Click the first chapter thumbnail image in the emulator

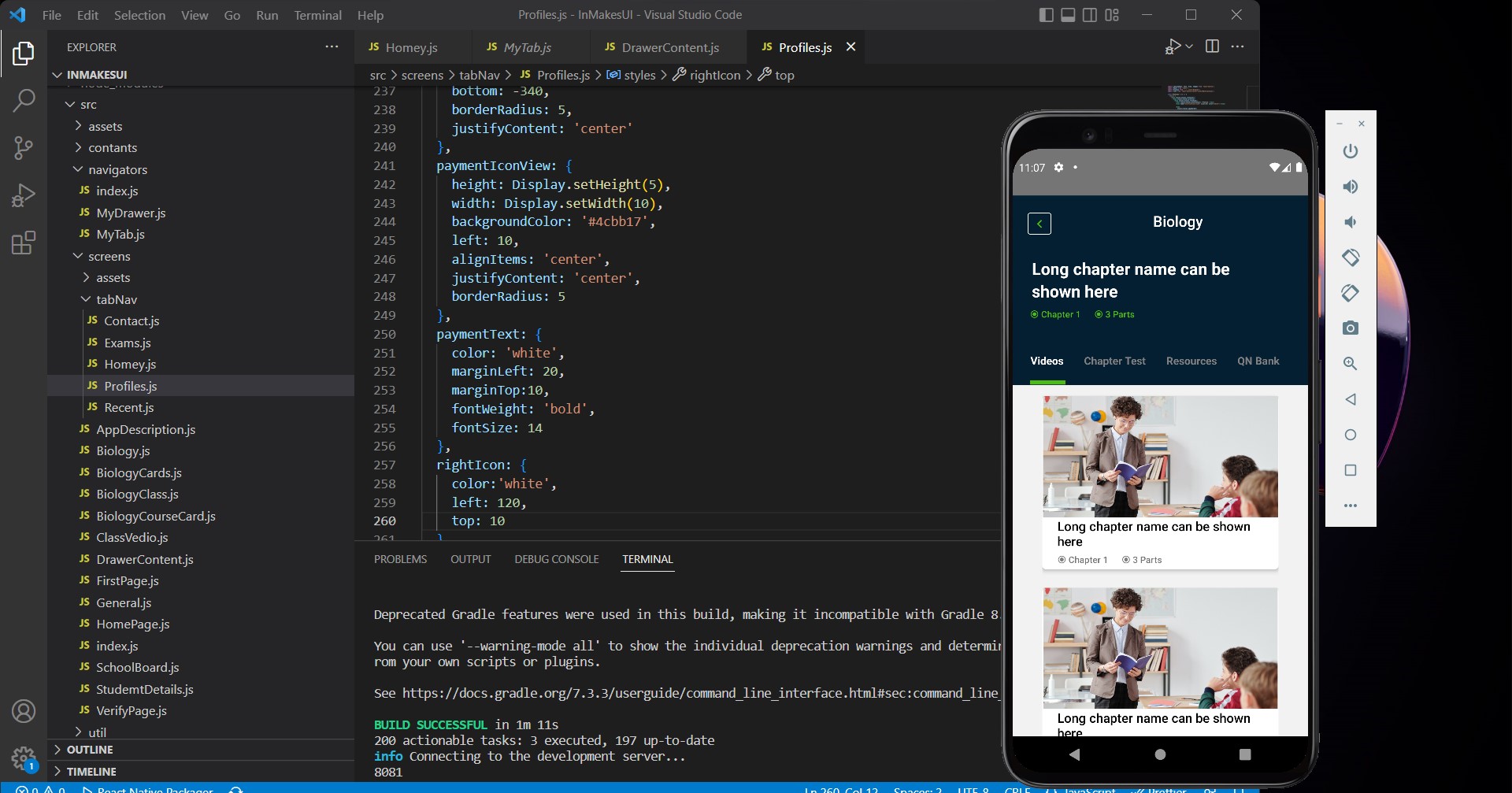click(1159, 456)
